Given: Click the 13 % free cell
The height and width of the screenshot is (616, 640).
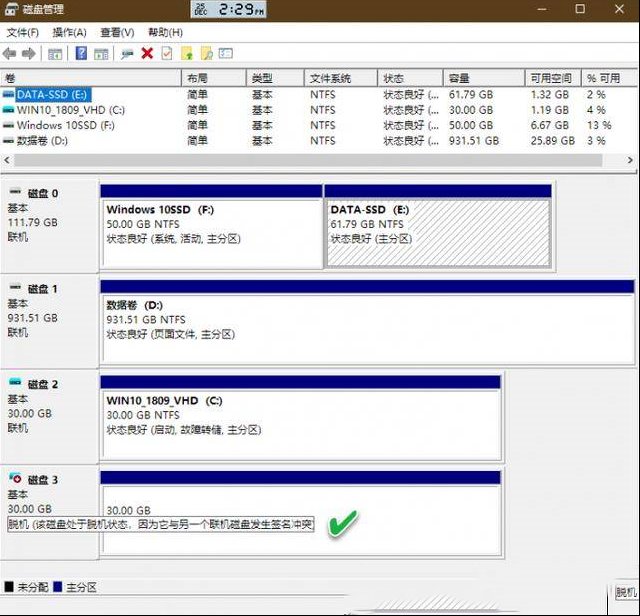Looking at the screenshot, I should (599, 125).
